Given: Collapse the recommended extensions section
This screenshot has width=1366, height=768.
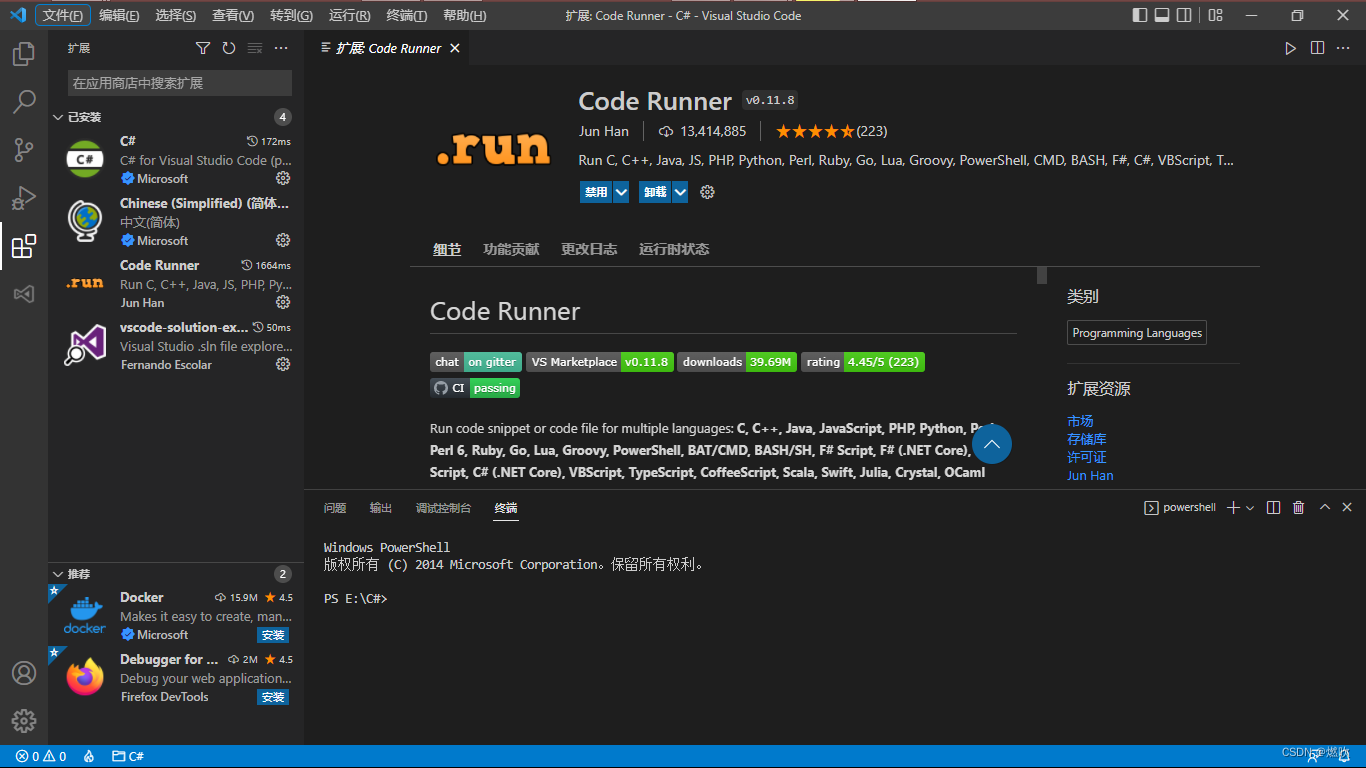Looking at the screenshot, I should 58,574.
